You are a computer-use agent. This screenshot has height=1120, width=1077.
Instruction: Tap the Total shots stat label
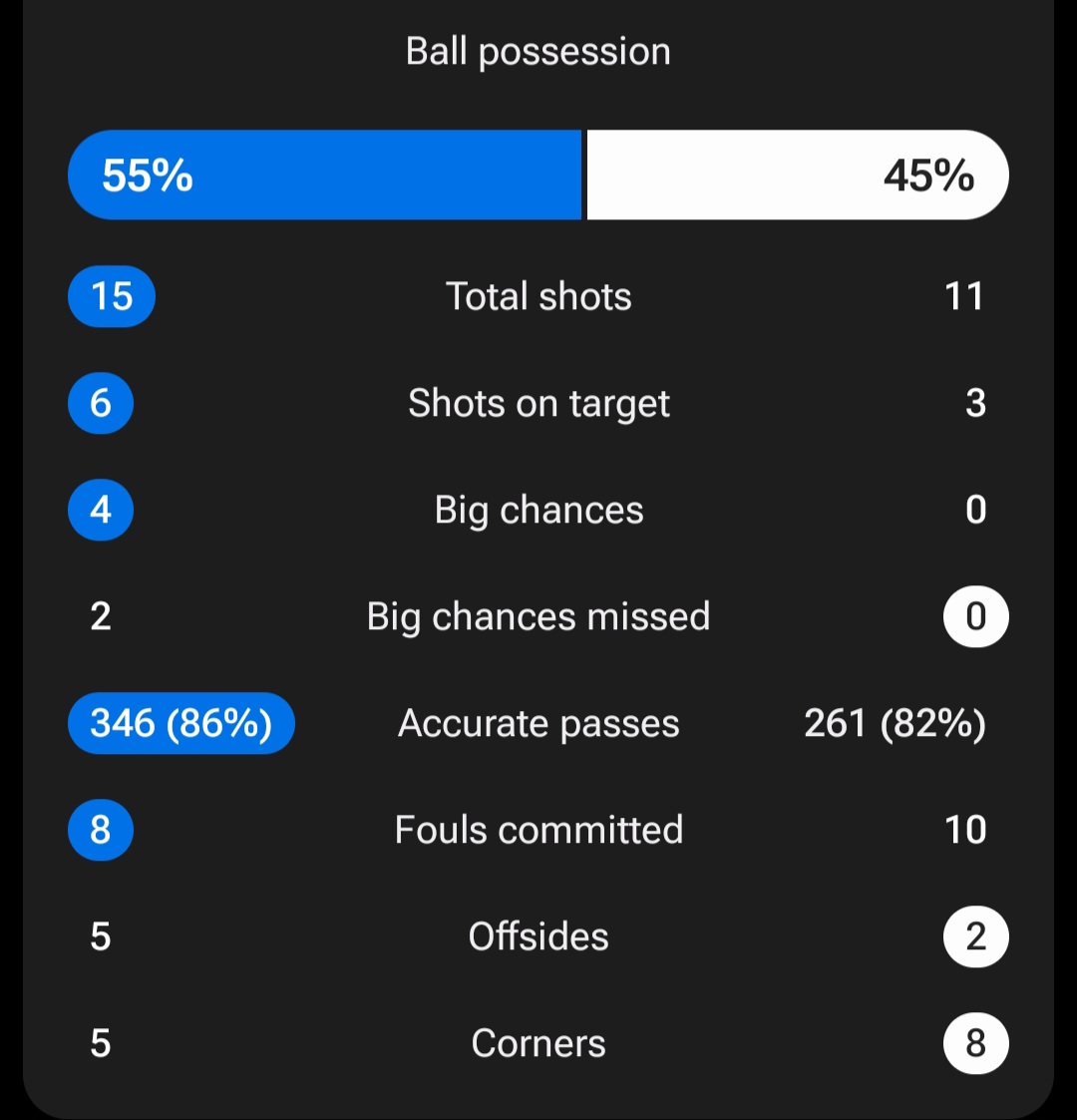pos(538,296)
